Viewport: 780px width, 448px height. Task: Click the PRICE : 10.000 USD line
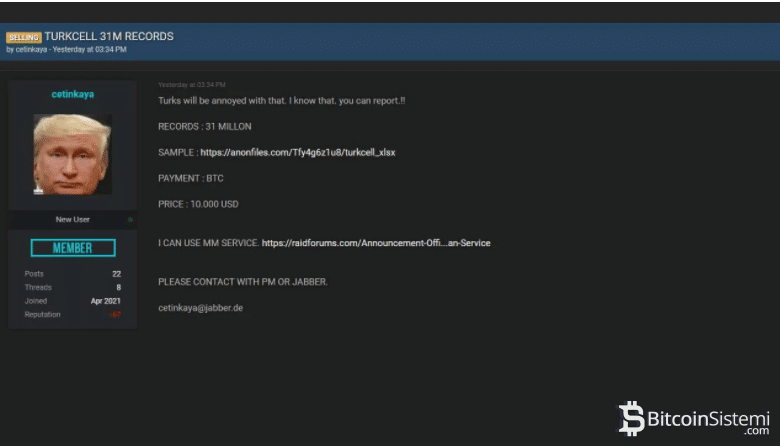tap(198, 204)
